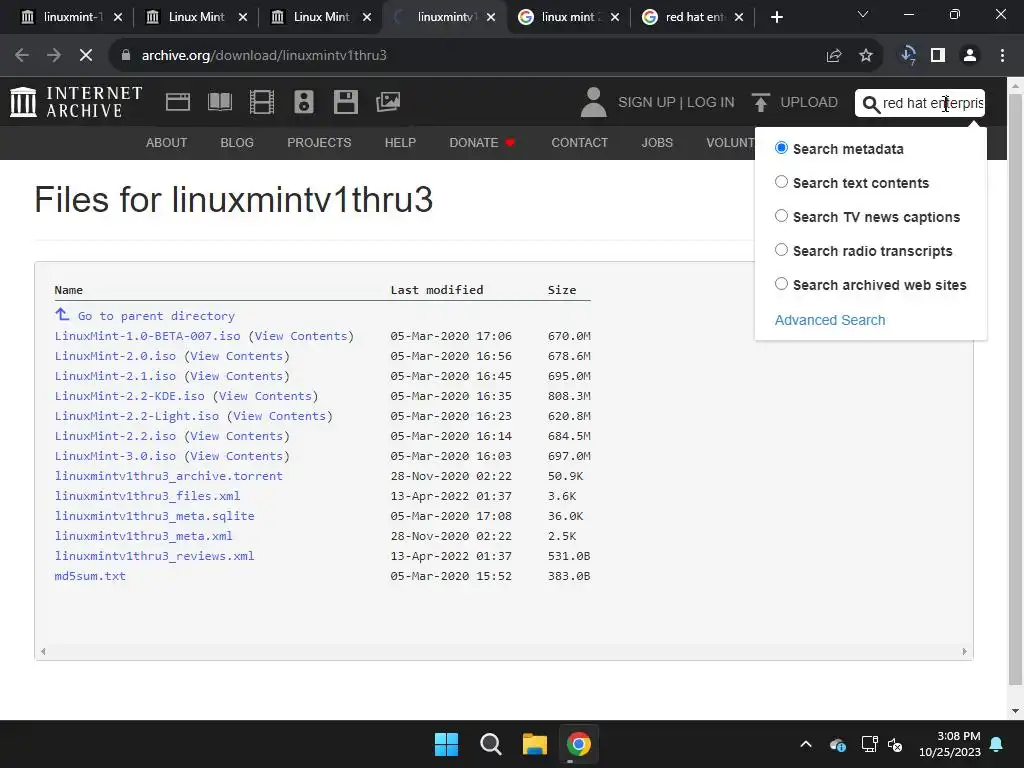Toggle the Chrome side panel
Screen dimensions: 1024x768
coord(938,56)
